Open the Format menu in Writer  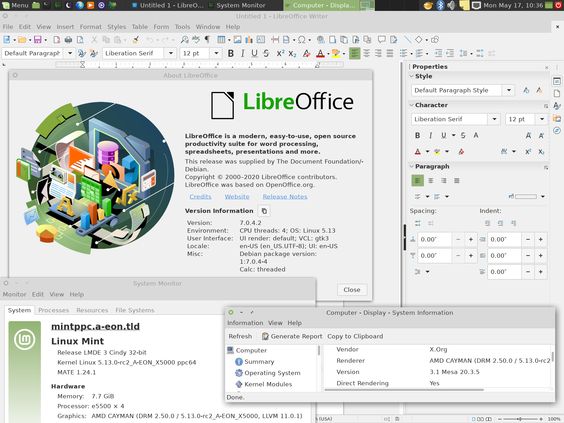(90, 27)
